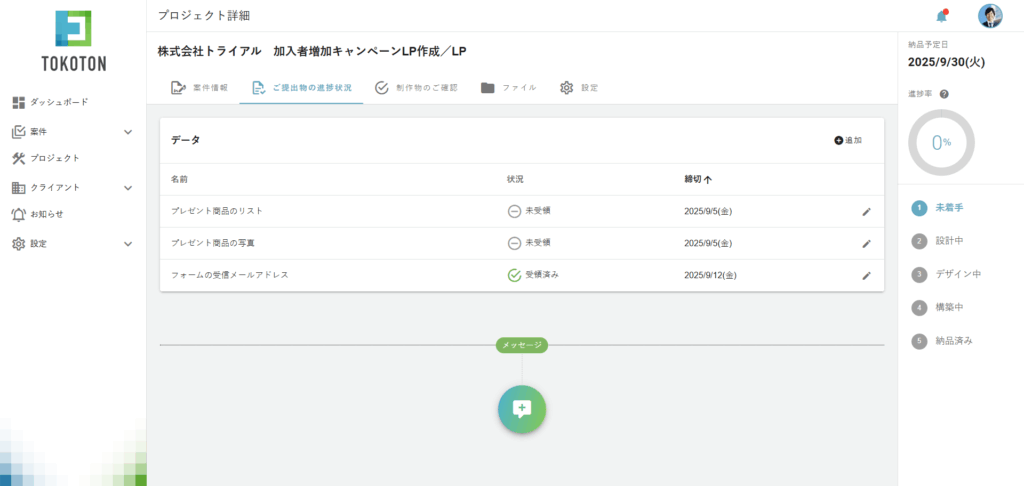Image resolution: width=1024 pixels, height=486 pixels.
Task: Edit the フォームの受信メールアドレス row pencil icon
Action: click(x=866, y=275)
